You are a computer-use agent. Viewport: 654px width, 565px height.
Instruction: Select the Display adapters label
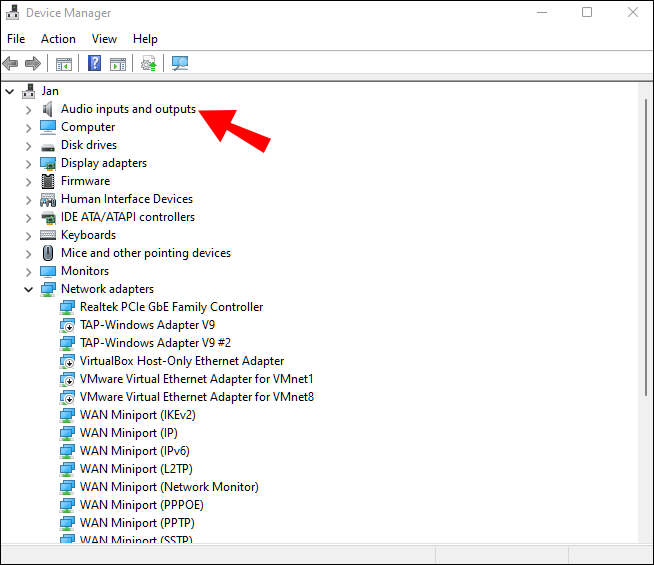click(x=104, y=163)
